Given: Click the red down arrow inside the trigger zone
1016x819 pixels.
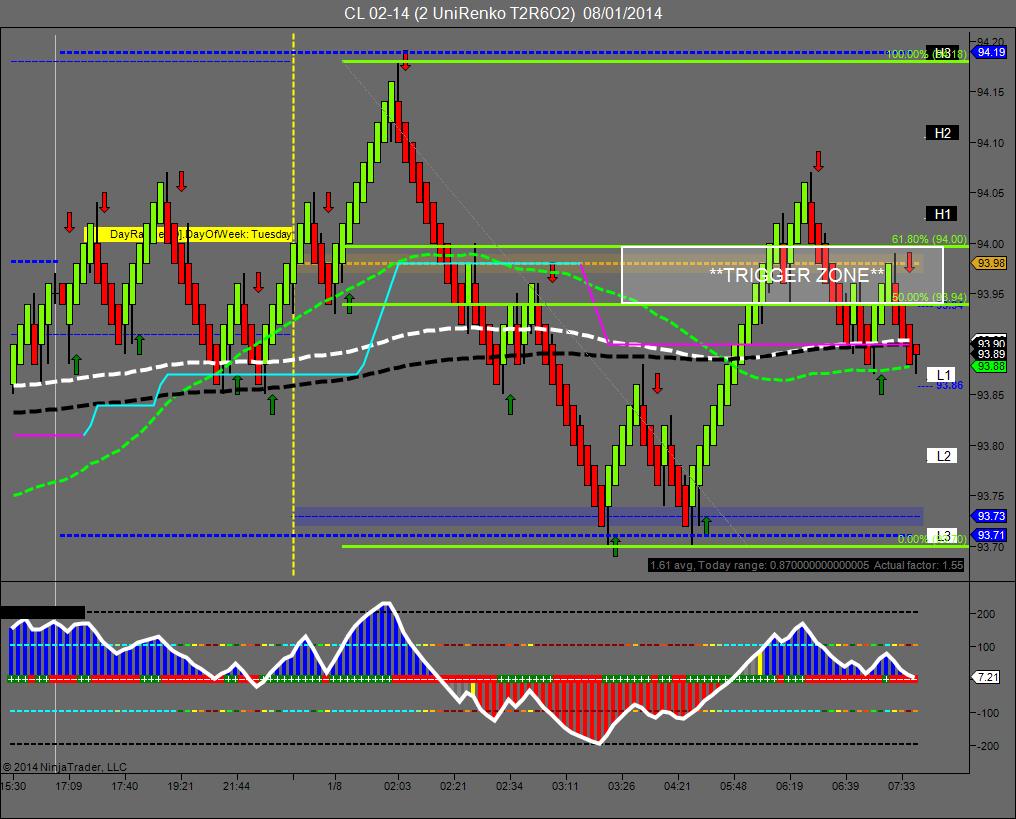Looking at the screenshot, I should pos(910,262).
